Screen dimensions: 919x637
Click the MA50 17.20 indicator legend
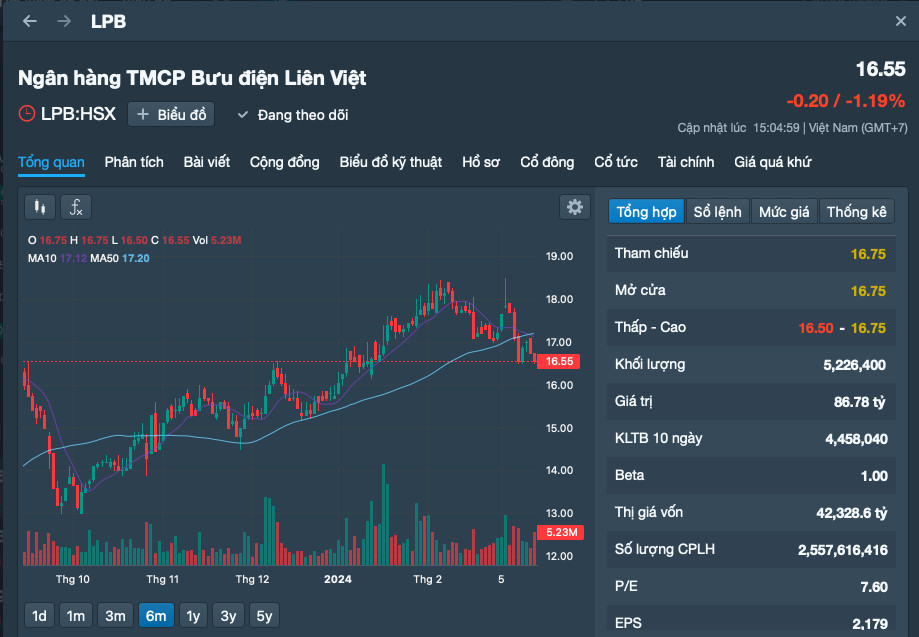[120, 258]
